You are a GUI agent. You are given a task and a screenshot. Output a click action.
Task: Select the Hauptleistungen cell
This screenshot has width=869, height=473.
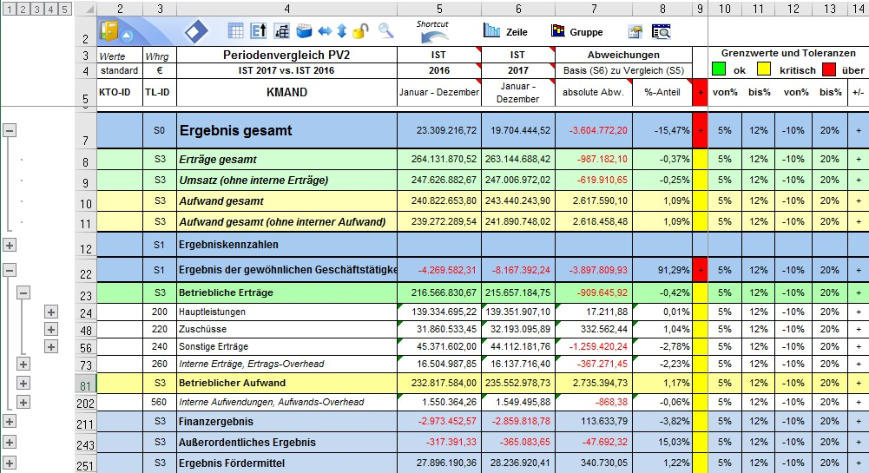(x=287, y=312)
